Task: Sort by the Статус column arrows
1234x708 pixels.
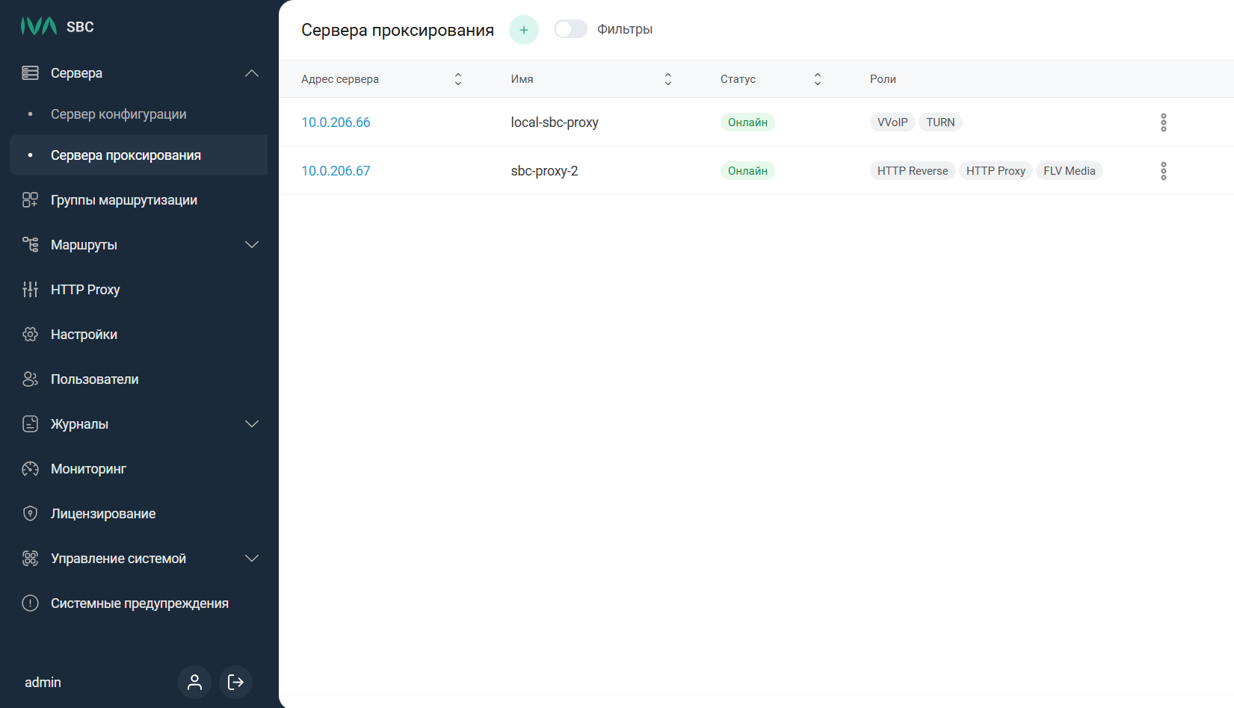Action: [817, 79]
